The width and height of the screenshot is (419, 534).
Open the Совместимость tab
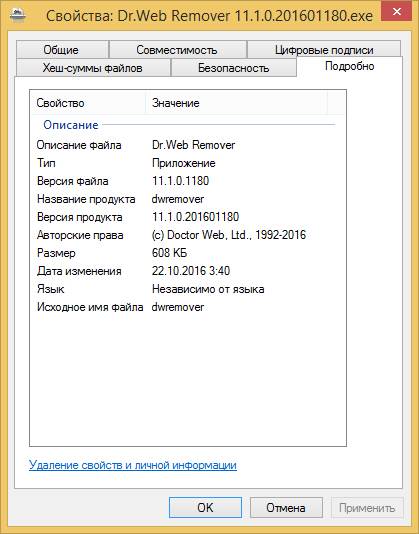point(177,50)
